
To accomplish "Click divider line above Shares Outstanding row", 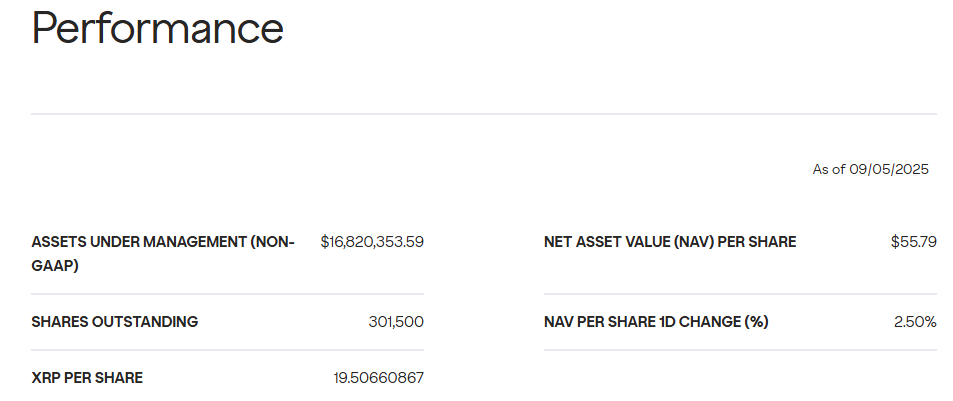I will tap(227, 294).
